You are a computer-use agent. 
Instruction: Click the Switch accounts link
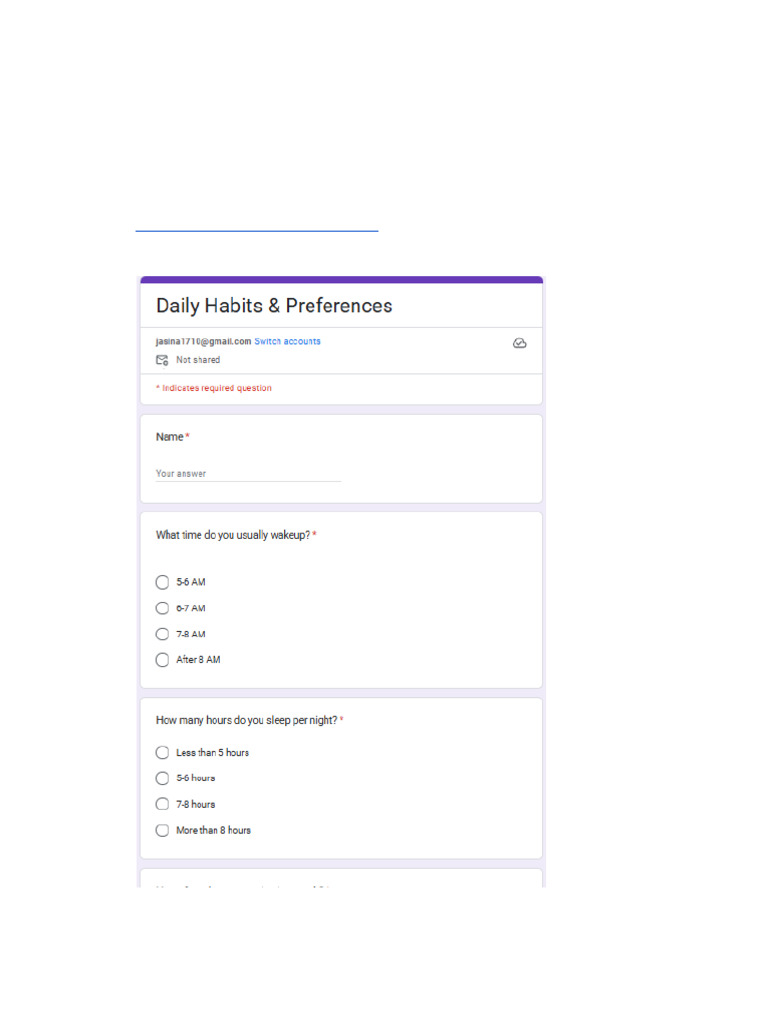(x=287, y=342)
